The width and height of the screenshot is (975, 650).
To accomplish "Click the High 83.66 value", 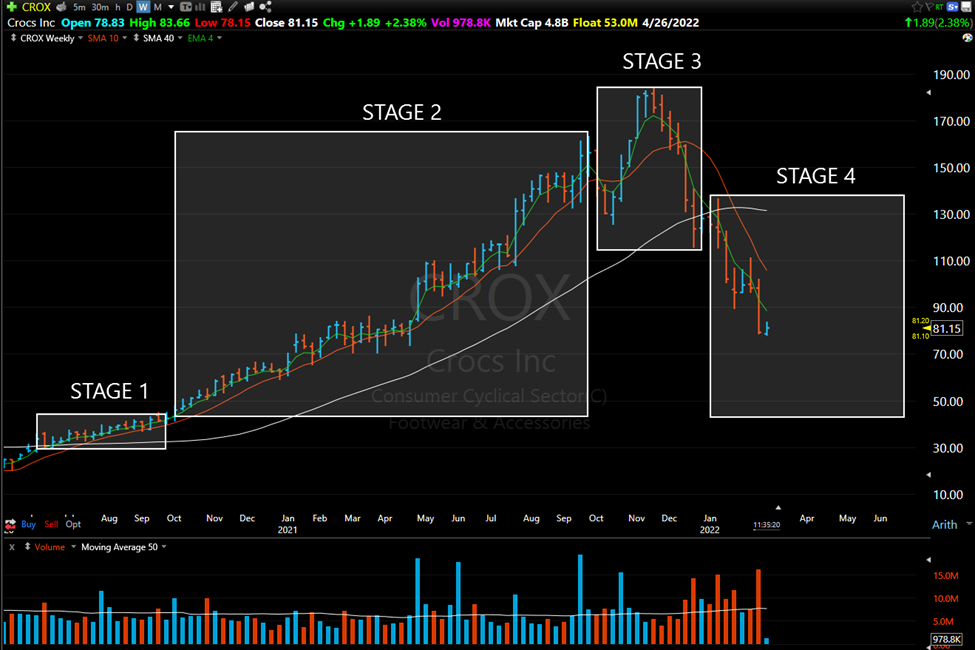I will (x=159, y=22).
